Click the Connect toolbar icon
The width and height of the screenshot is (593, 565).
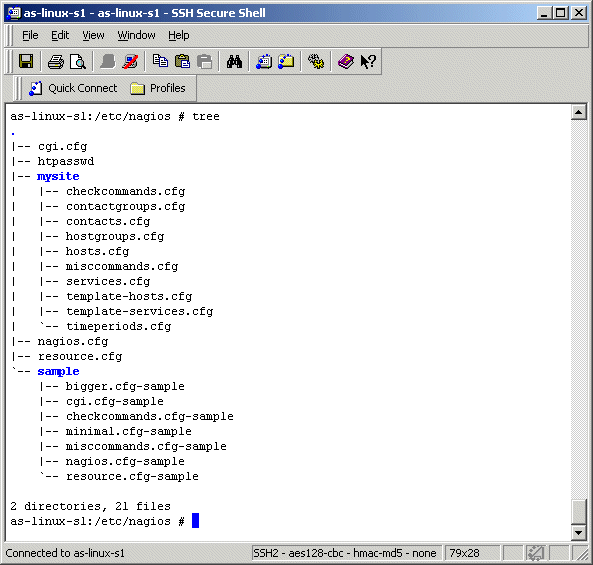click(108, 61)
